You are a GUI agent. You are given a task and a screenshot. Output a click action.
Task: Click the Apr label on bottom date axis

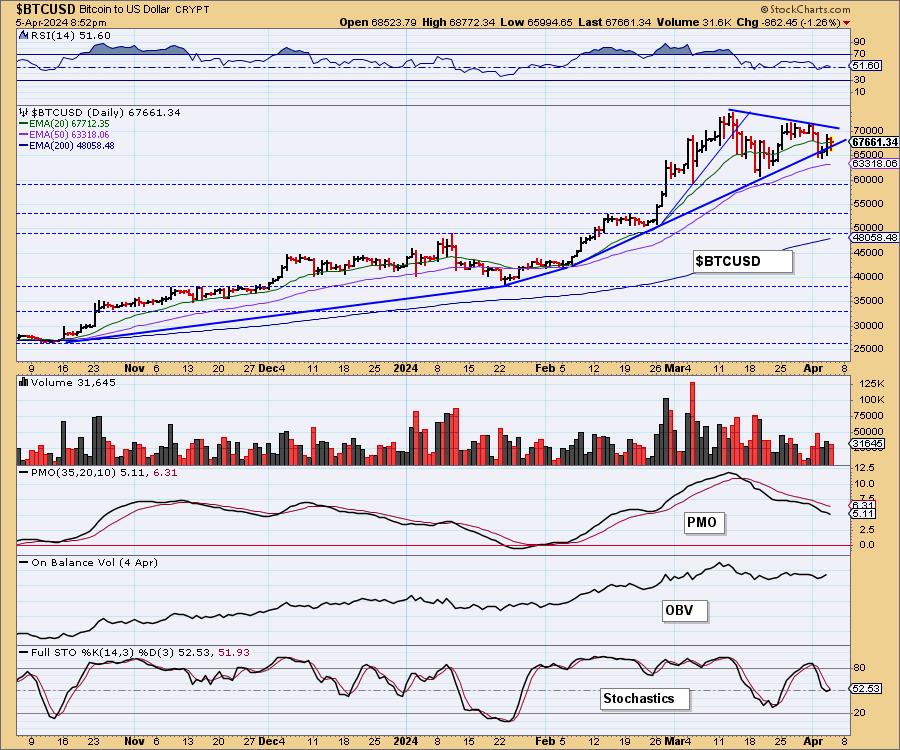[x=813, y=741]
